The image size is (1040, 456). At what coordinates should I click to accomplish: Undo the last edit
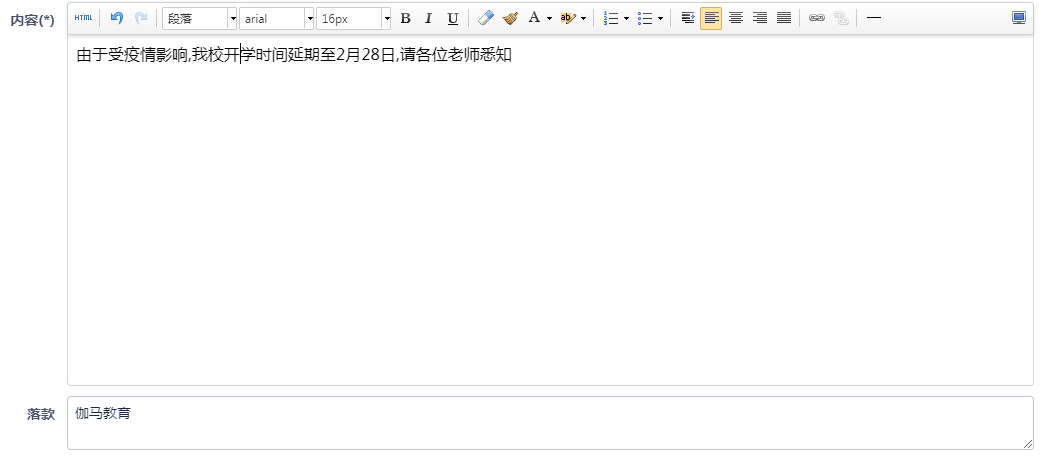(117, 18)
